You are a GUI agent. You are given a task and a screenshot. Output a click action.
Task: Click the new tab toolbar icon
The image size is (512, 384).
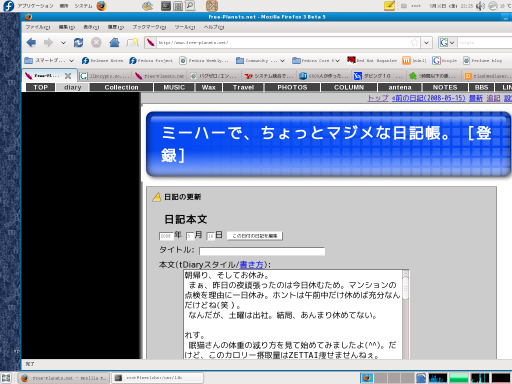point(133,42)
